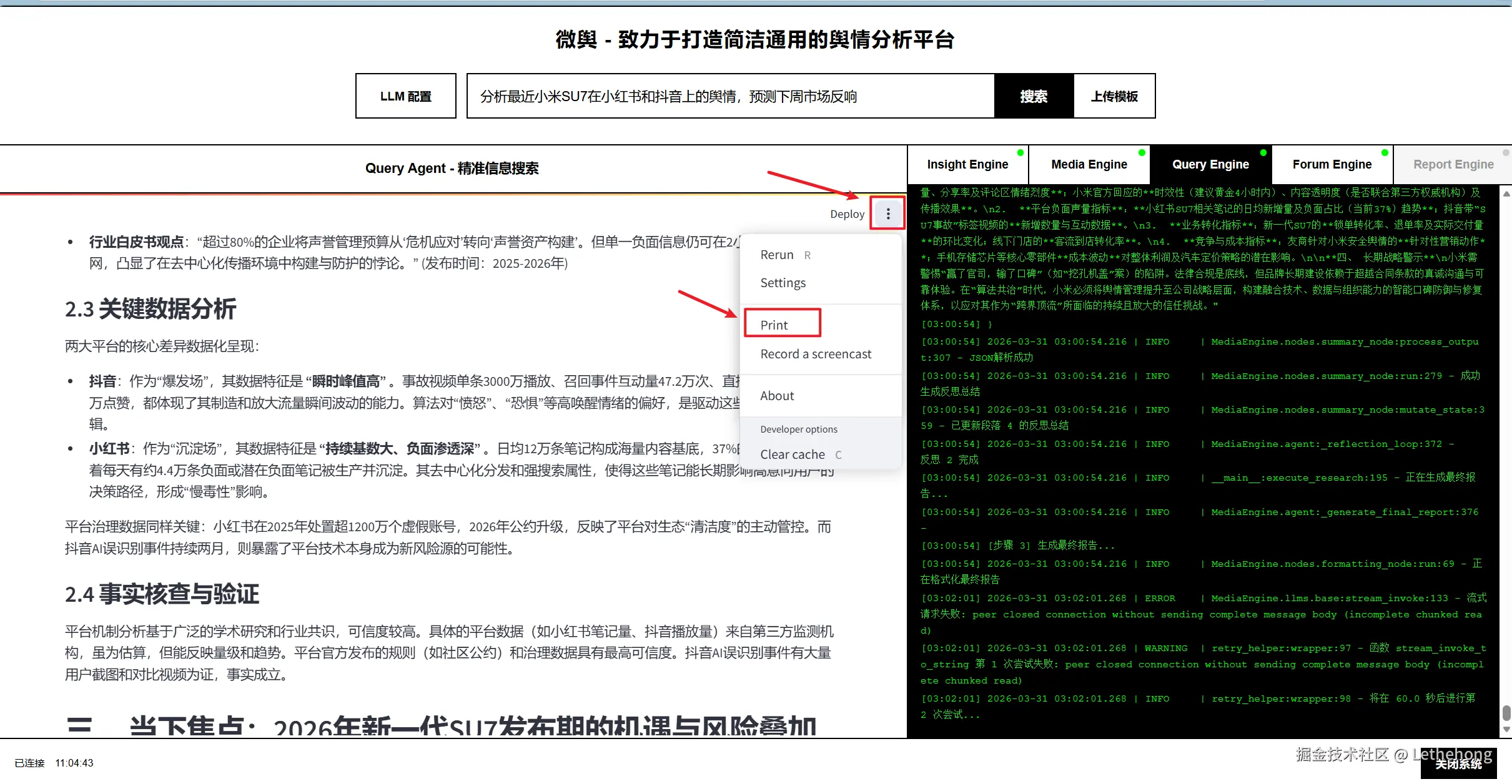Click Clear cache in developer options
Image resolution: width=1512 pixels, height=784 pixels.
(x=792, y=454)
